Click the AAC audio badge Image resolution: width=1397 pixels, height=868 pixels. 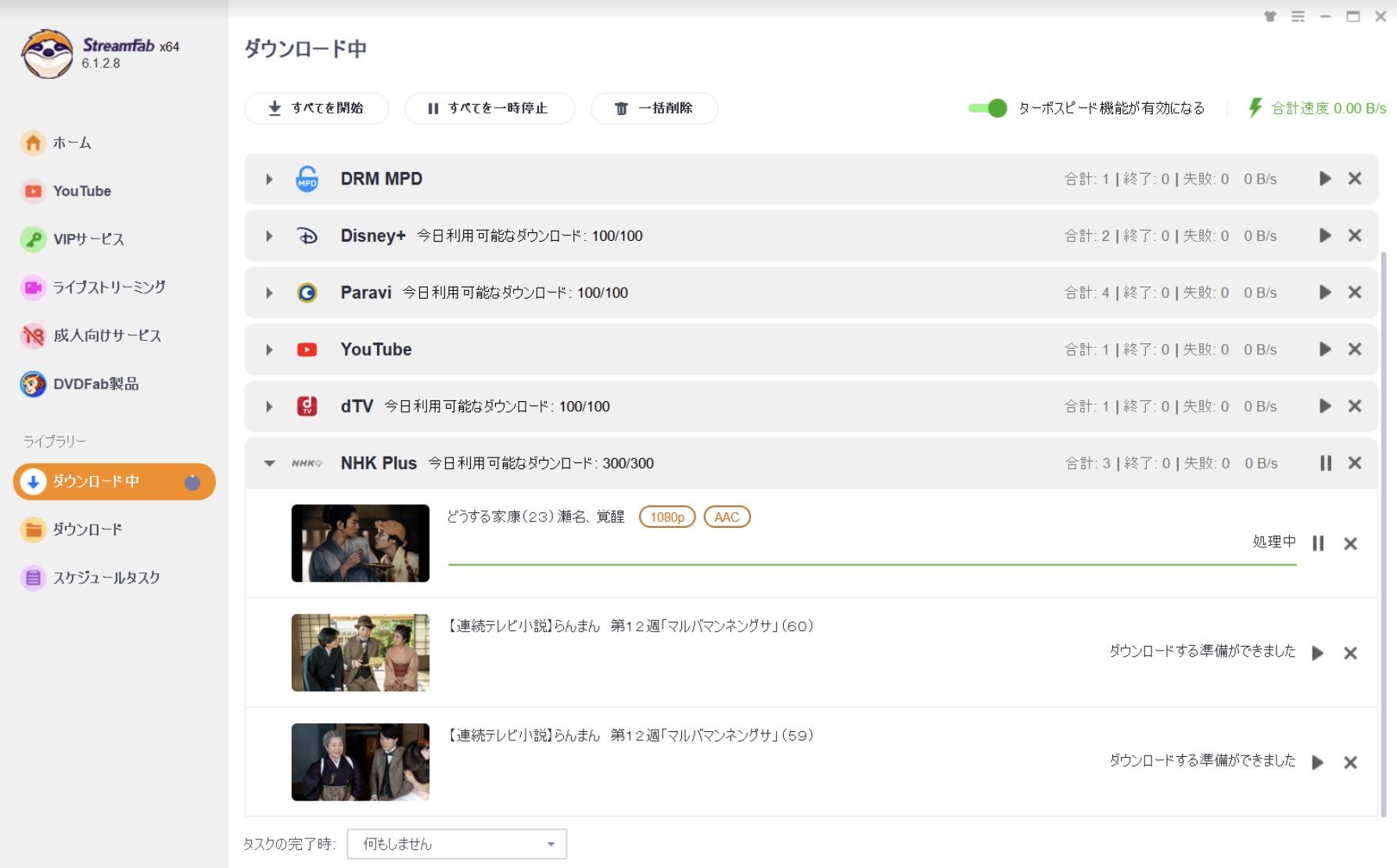(727, 517)
